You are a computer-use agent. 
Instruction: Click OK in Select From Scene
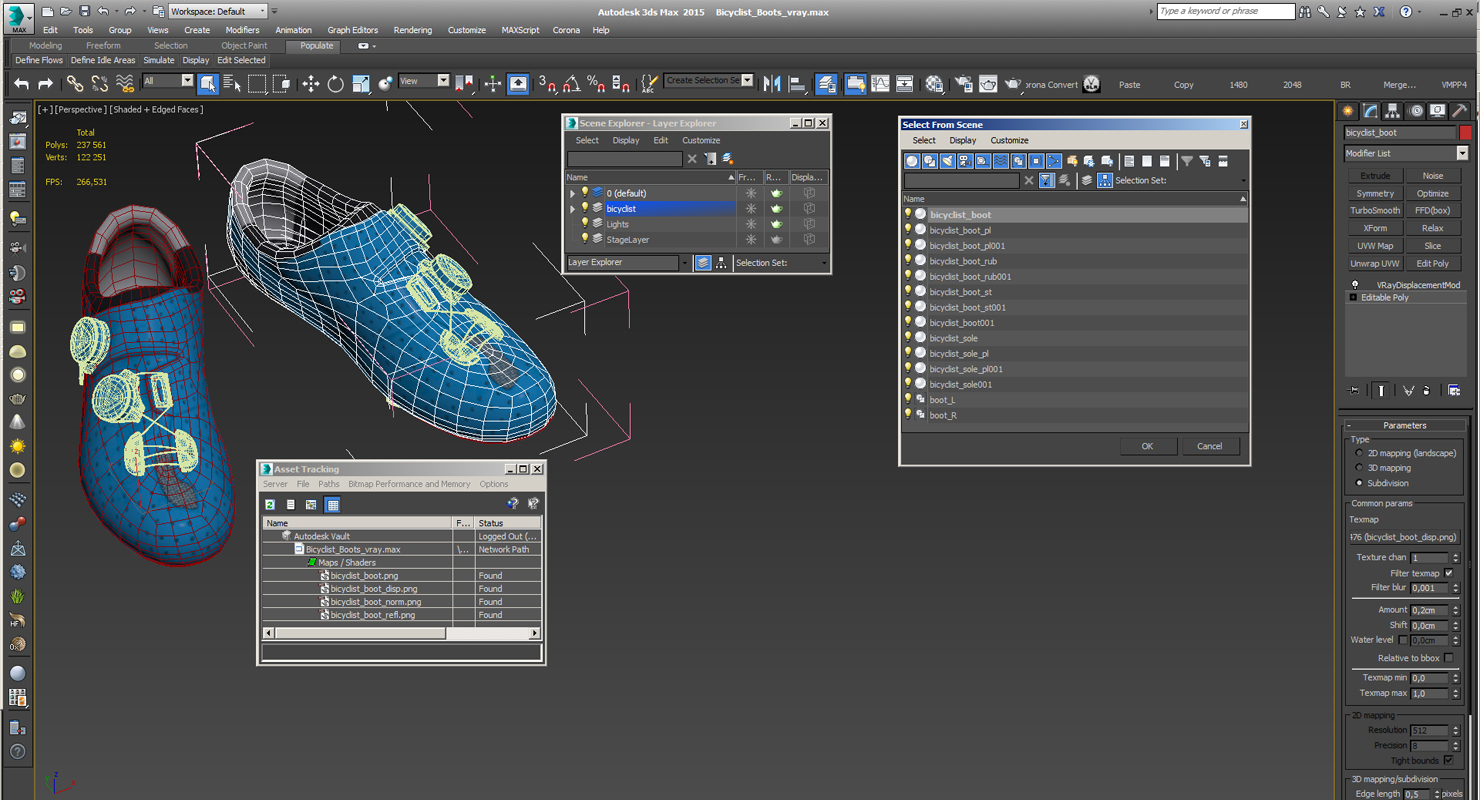tap(1147, 446)
